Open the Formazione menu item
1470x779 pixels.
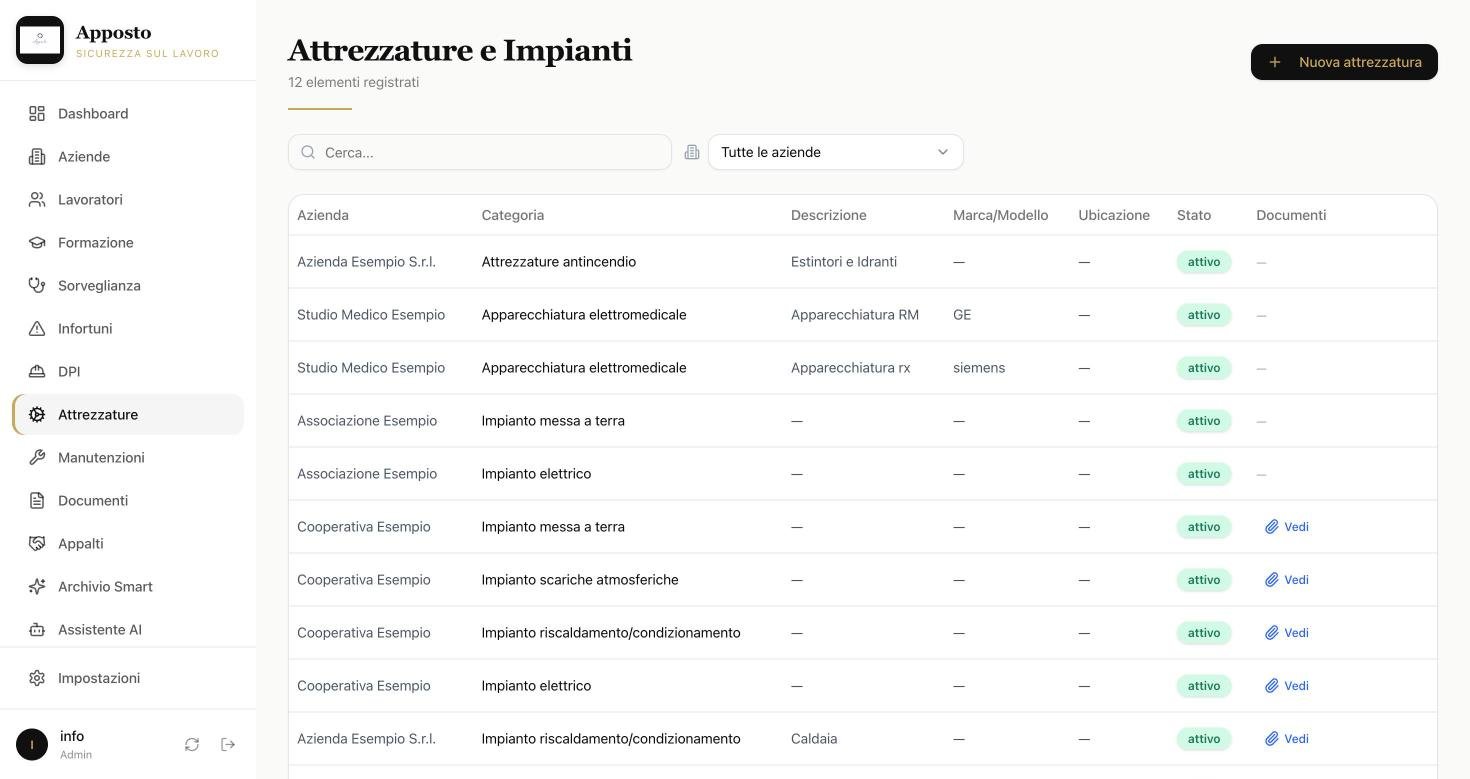tap(128, 243)
